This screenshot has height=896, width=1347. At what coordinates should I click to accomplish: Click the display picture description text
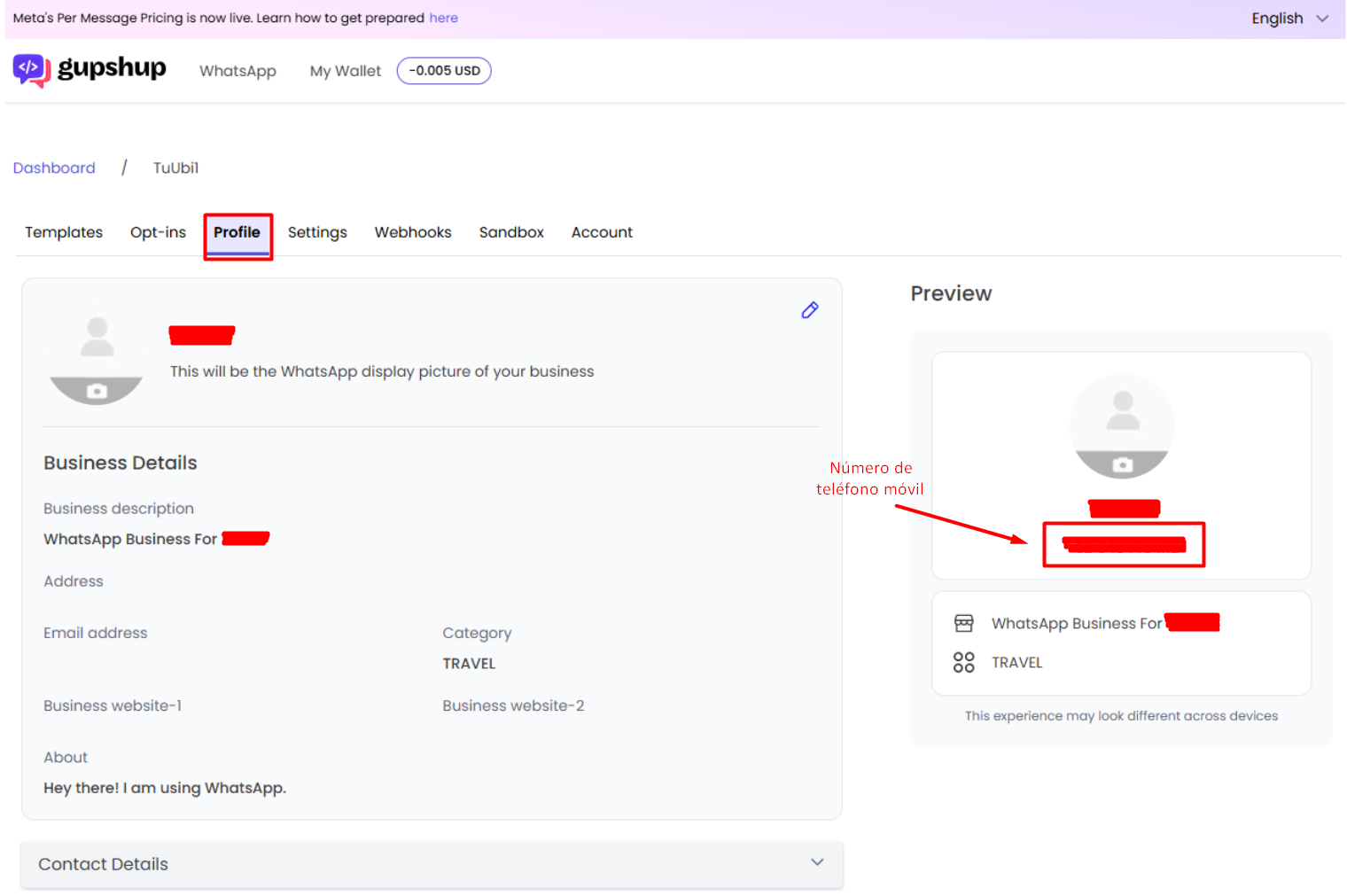tap(382, 371)
